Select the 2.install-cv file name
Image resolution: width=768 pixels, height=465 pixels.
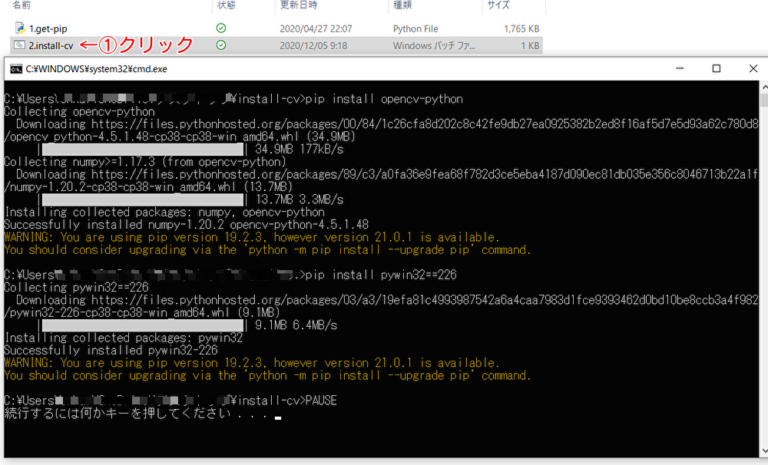[51, 45]
